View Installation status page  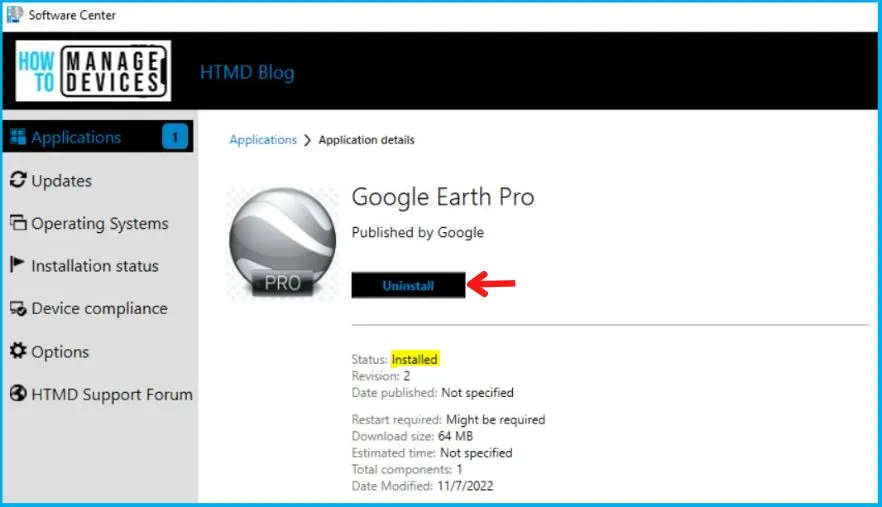(x=94, y=266)
